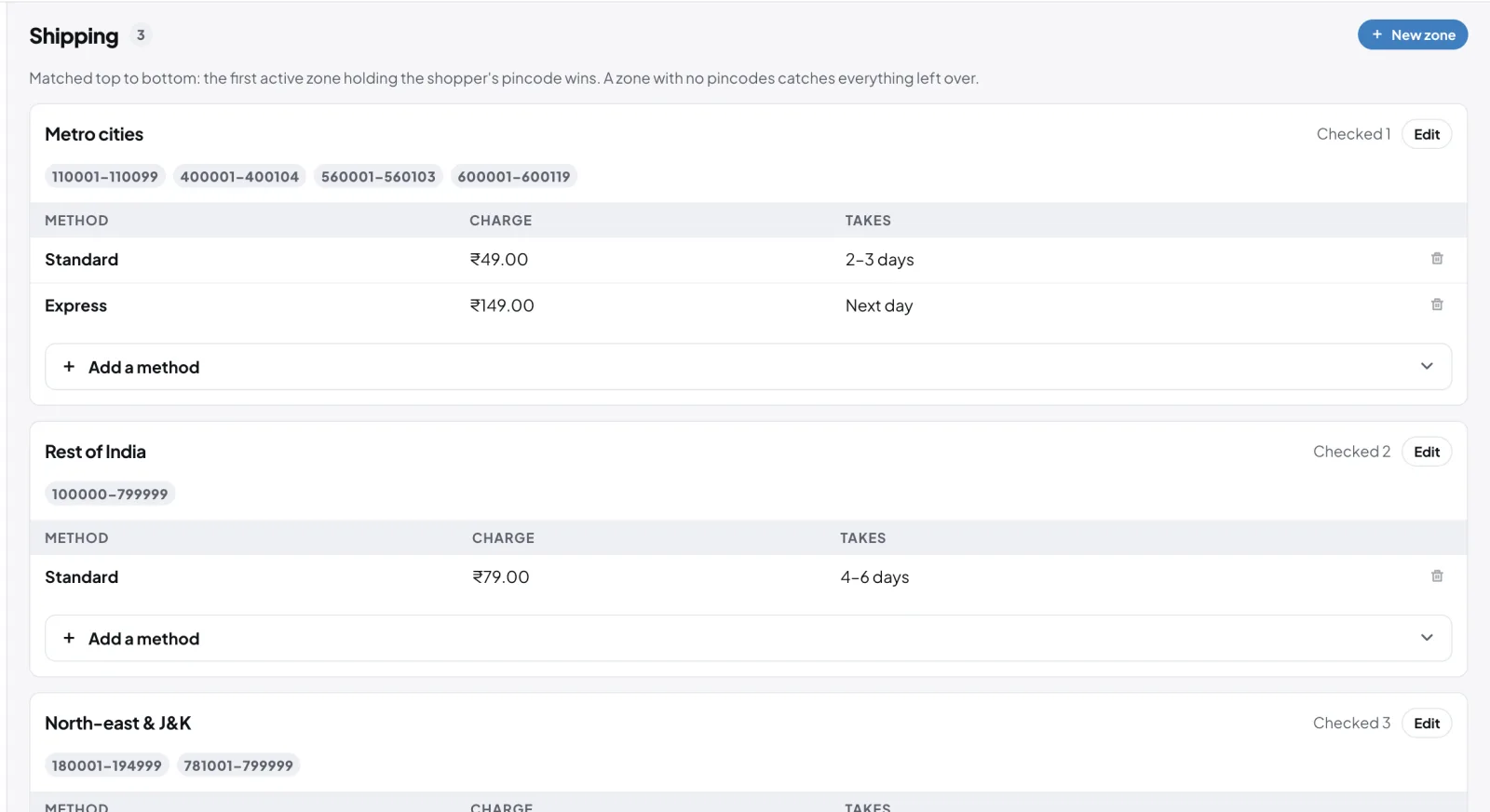
Task: Click the Metro cities zone title
Action: 94,134
